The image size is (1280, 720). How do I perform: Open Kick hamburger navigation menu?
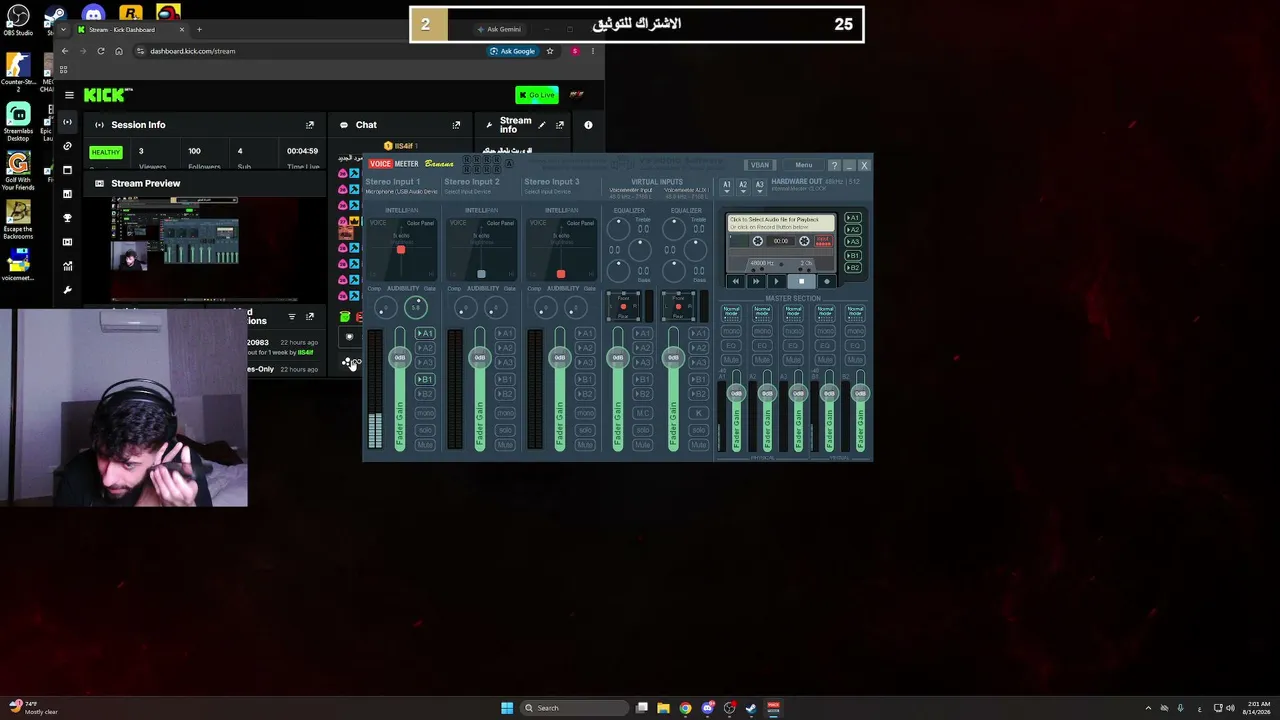(69, 95)
